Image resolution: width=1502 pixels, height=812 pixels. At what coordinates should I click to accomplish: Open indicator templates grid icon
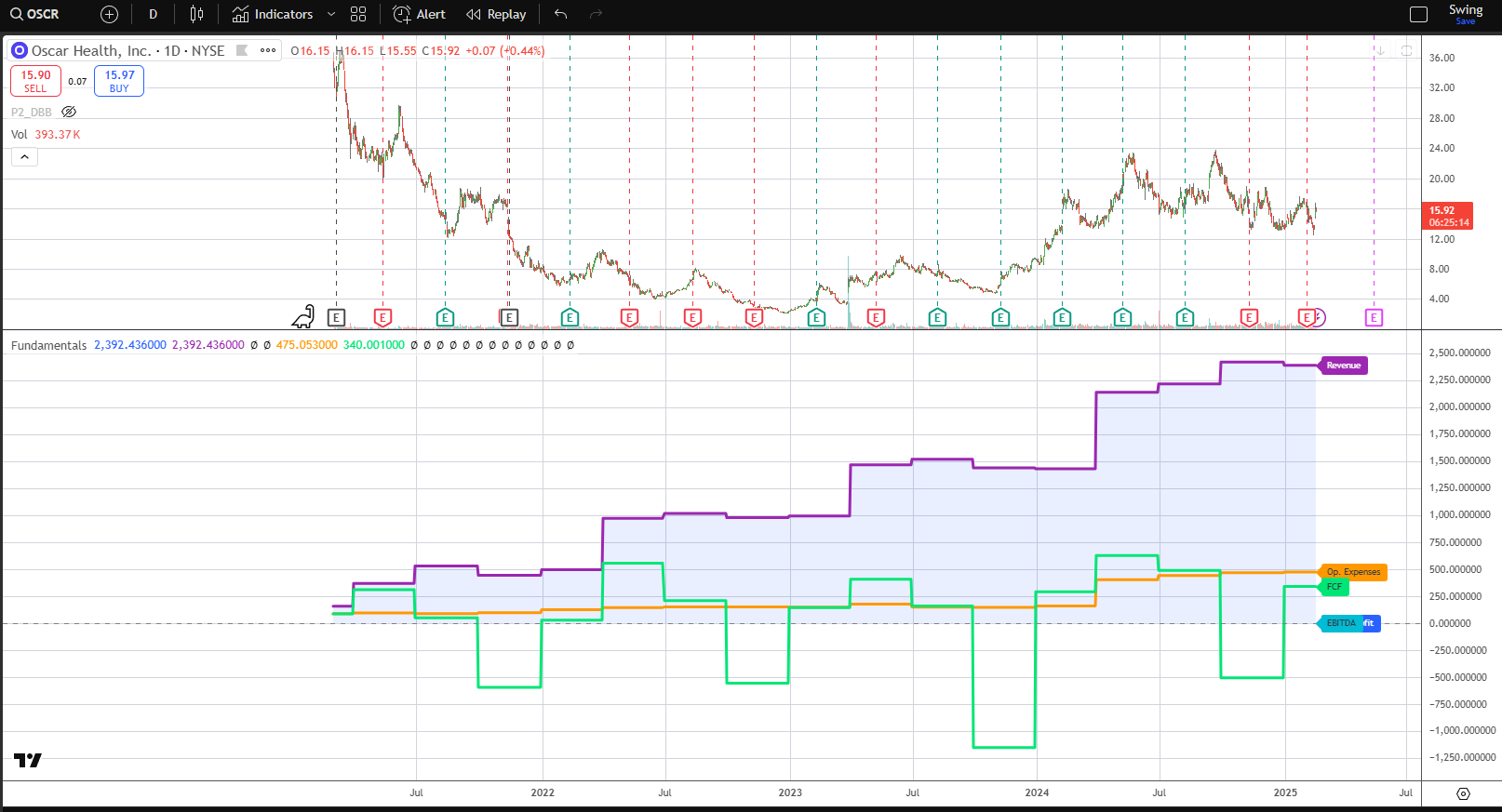tap(358, 14)
